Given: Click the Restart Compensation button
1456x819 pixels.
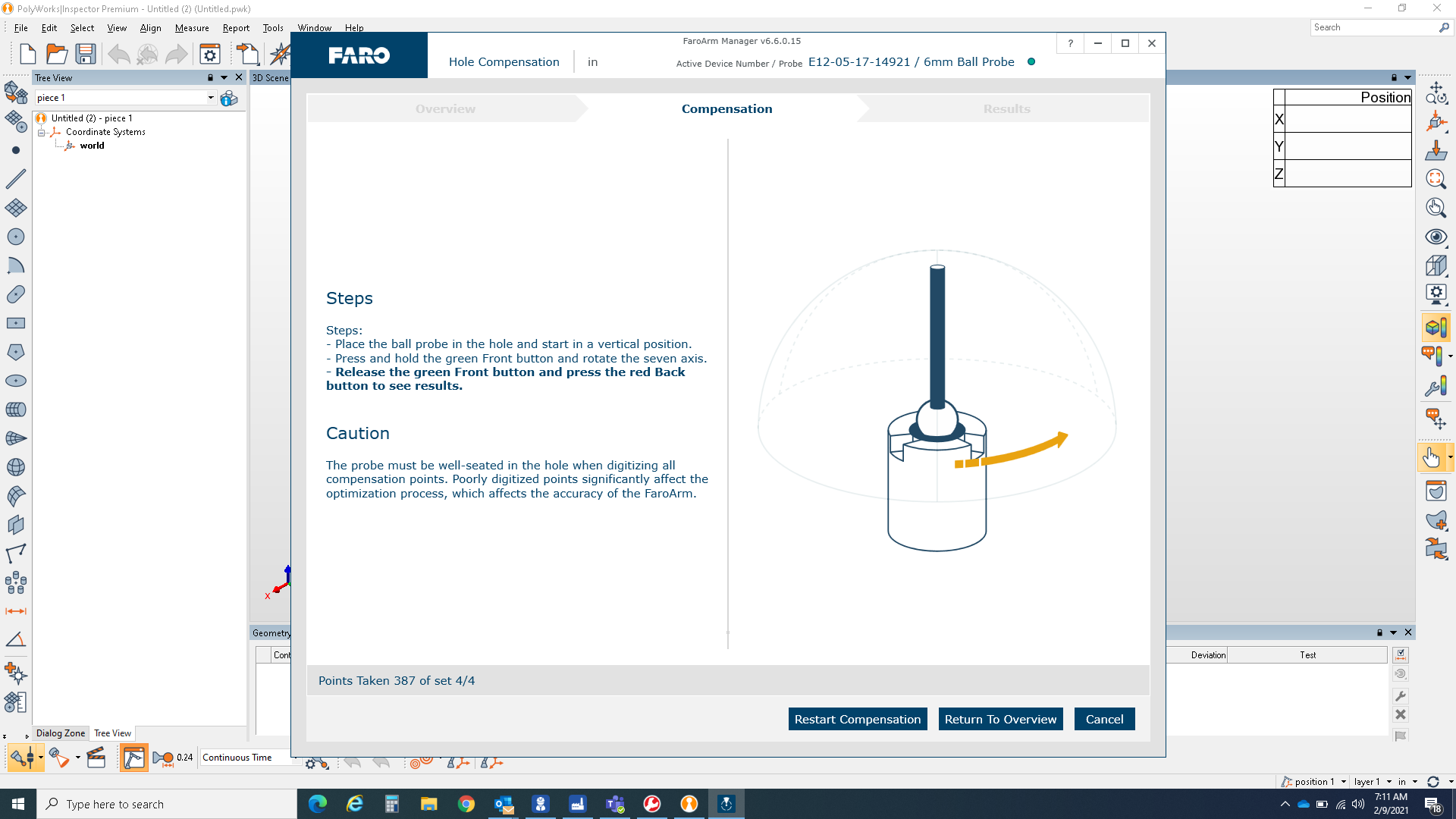Looking at the screenshot, I should pos(857,719).
